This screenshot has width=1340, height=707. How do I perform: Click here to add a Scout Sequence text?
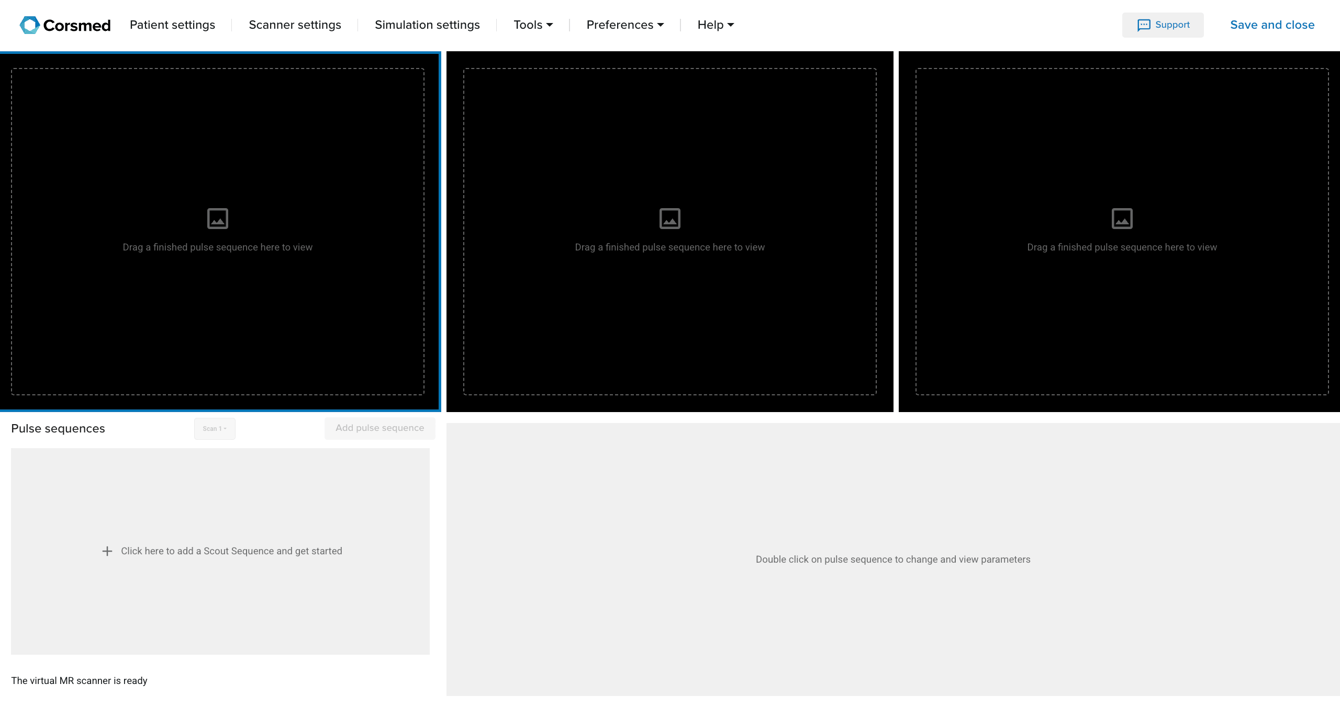tap(232, 551)
